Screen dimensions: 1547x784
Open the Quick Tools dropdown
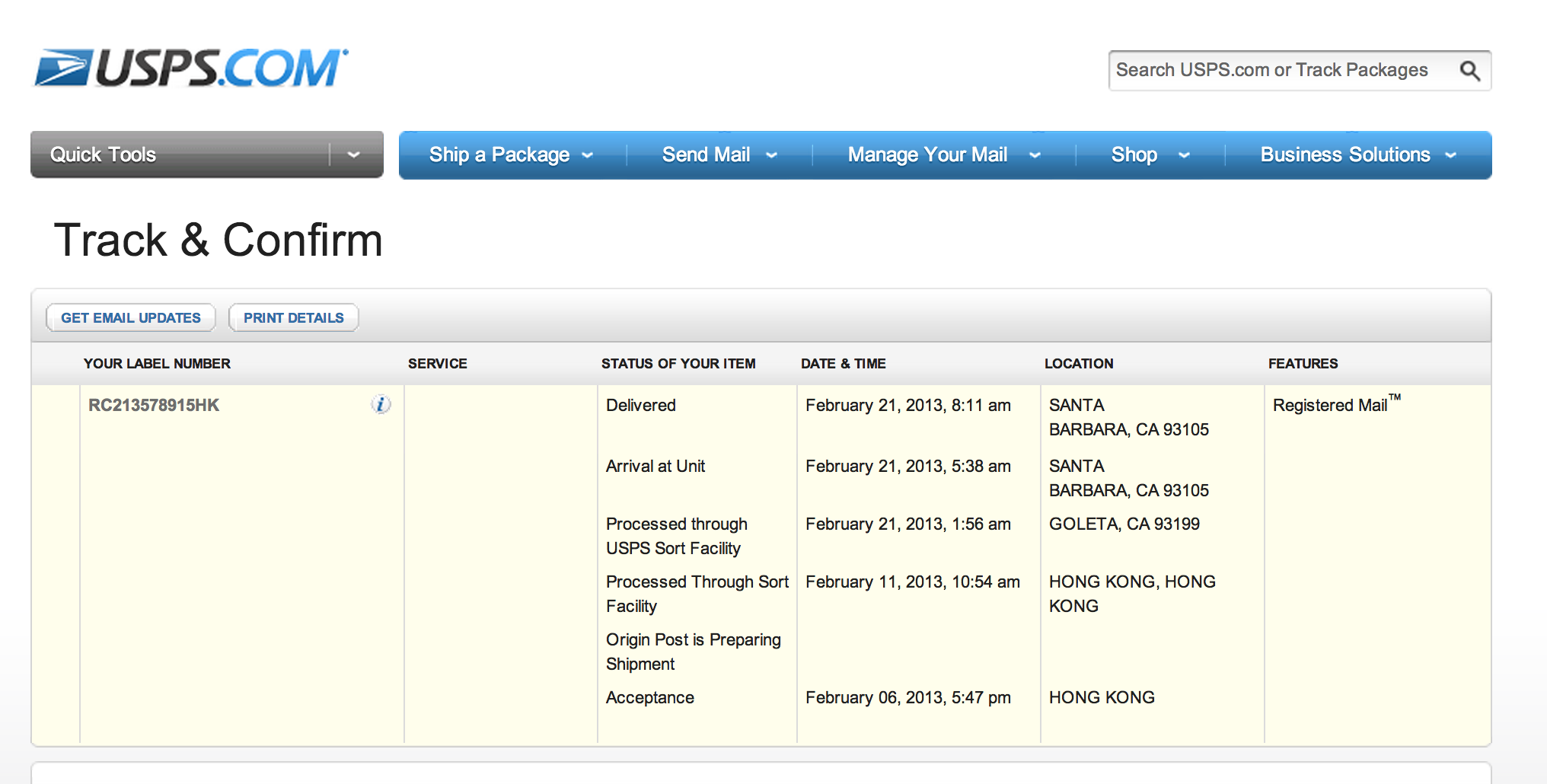click(x=207, y=155)
